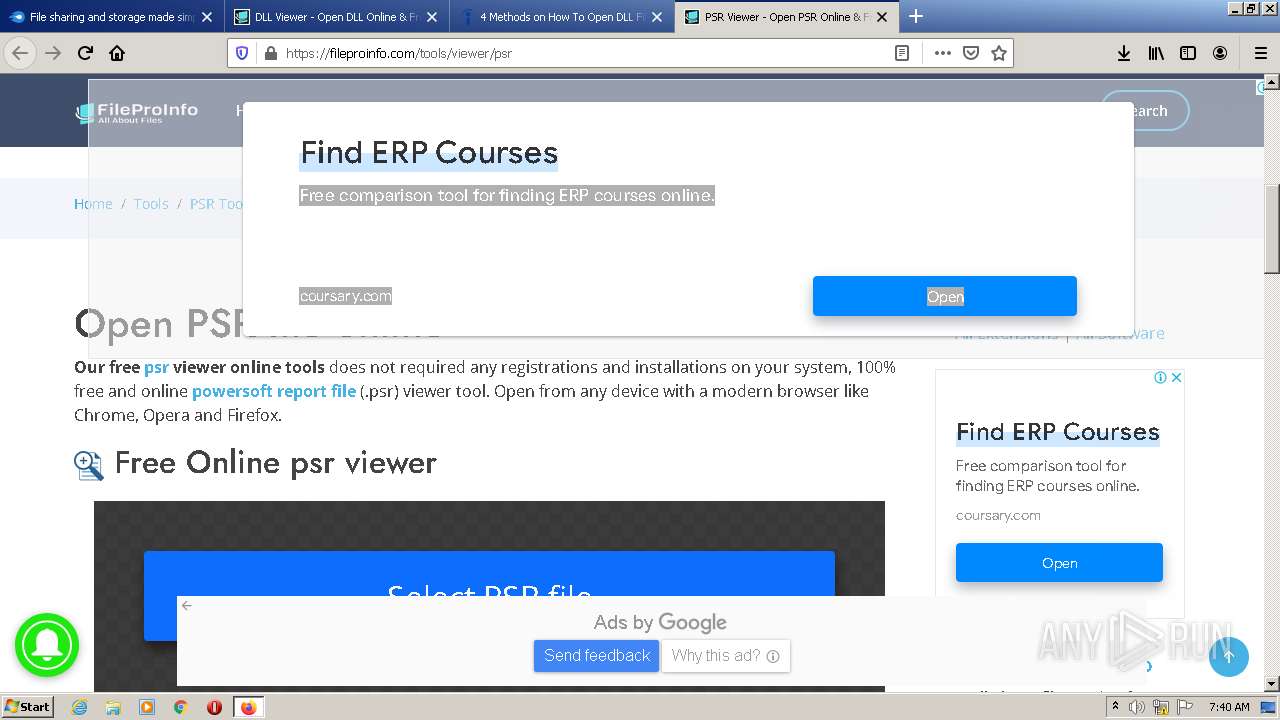Click Open button in sidebar ERP ad
The height and width of the screenshot is (720, 1280).
(x=1059, y=563)
